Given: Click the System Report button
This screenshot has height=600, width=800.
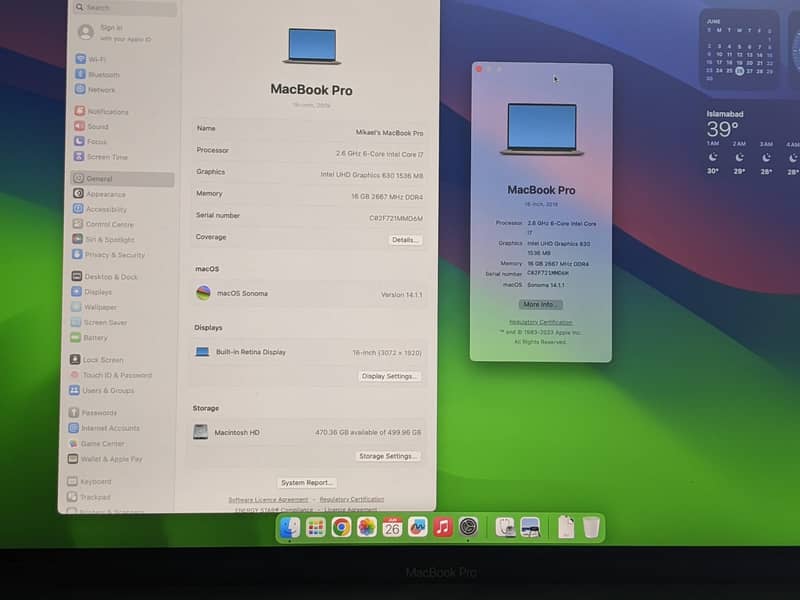Looking at the screenshot, I should pyautogui.click(x=307, y=483).
